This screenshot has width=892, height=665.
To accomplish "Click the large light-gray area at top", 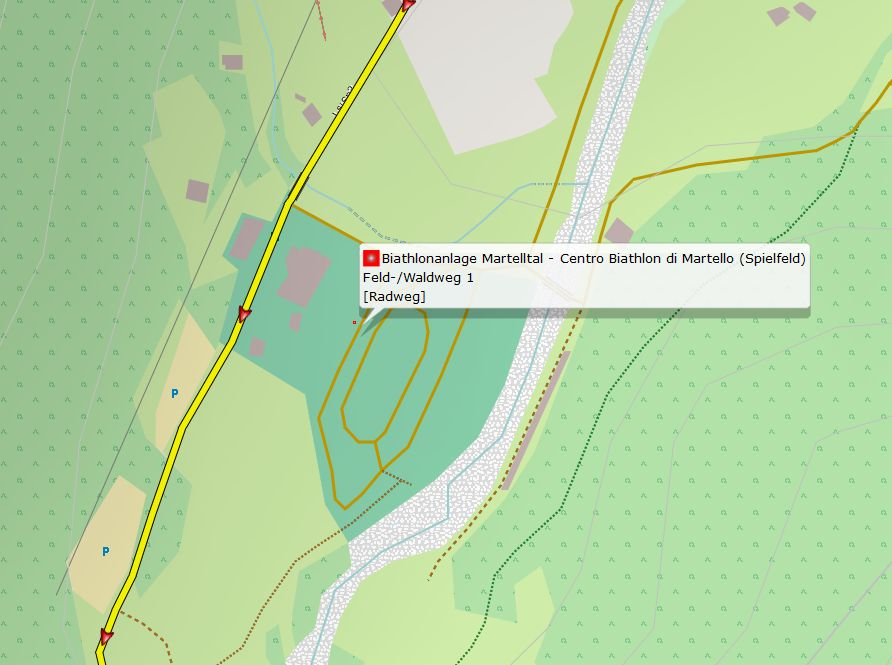I will click(480, 70).
